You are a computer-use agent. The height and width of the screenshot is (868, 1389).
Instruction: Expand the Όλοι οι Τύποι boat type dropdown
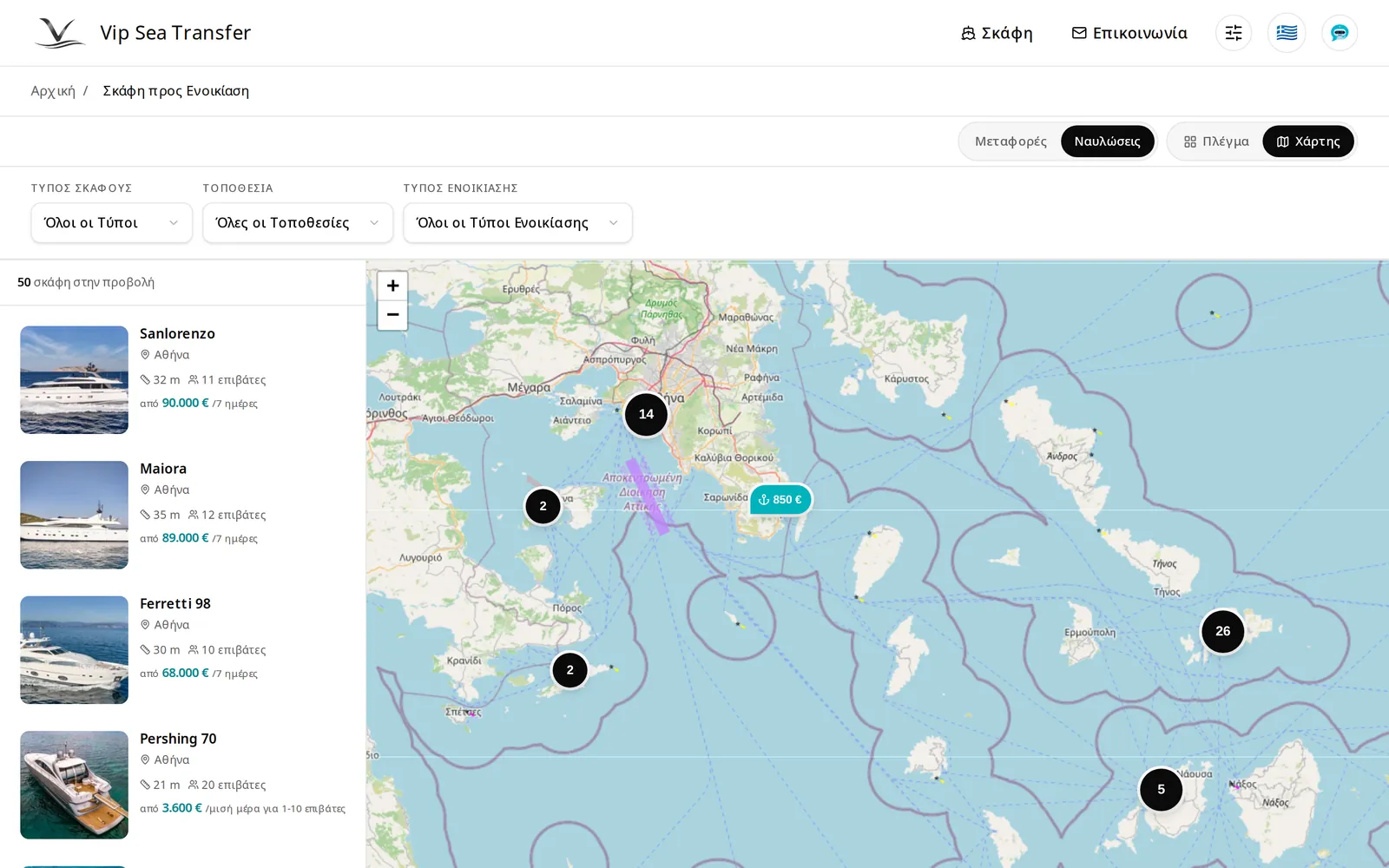111,223
